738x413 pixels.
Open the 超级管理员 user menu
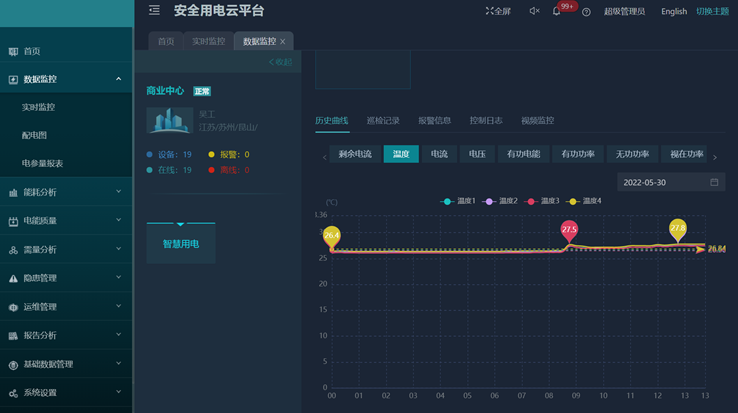pyautogui.click(x=624, y=11)
